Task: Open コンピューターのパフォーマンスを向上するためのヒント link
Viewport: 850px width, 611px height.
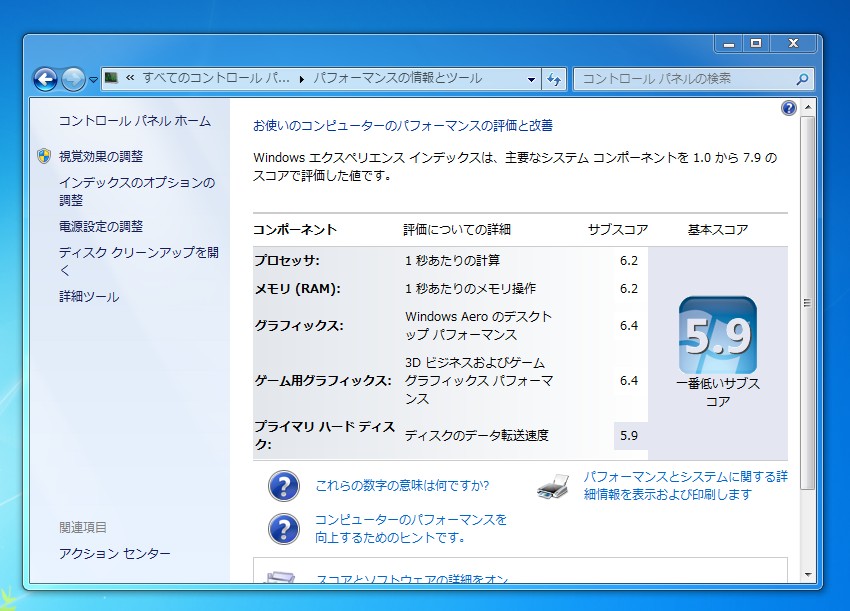Action: (x=410, y=529)
